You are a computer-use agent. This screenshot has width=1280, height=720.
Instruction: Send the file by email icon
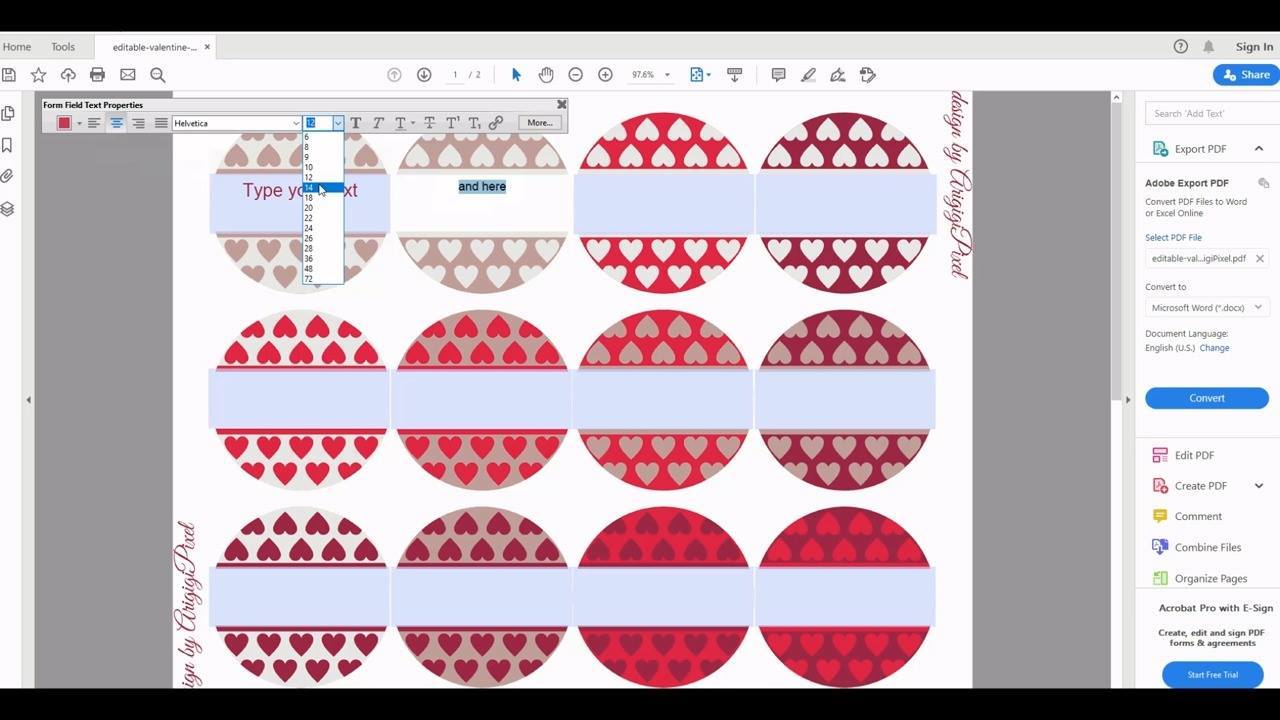[128, 75]
